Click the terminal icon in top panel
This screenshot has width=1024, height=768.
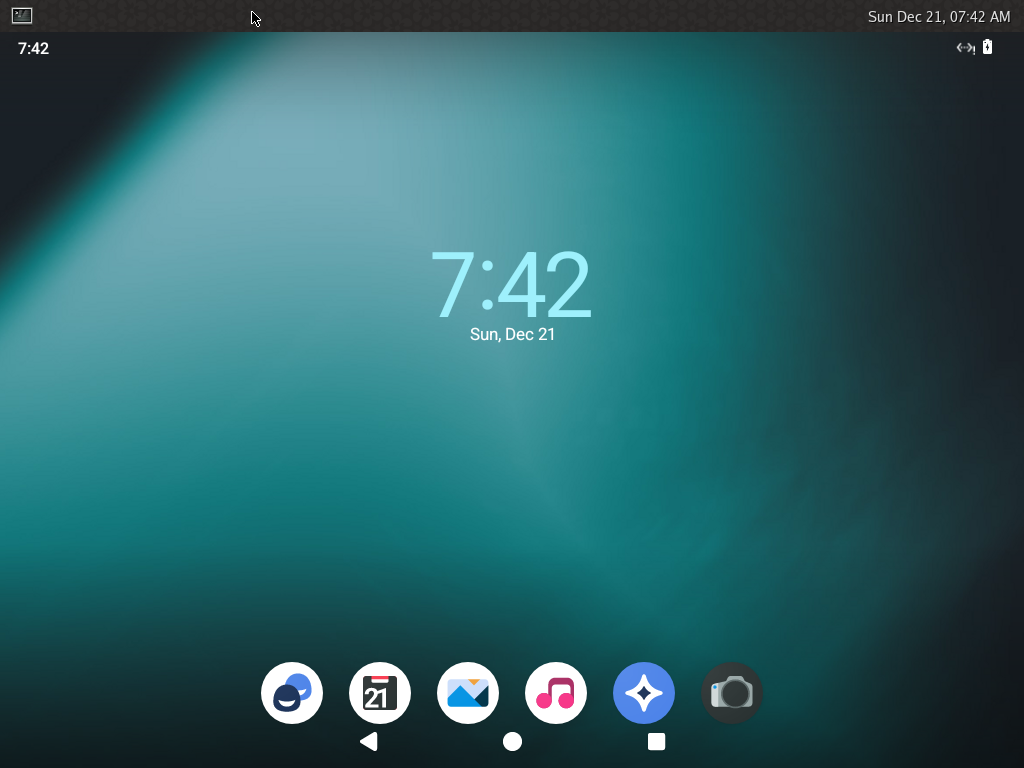click(22, 16)
